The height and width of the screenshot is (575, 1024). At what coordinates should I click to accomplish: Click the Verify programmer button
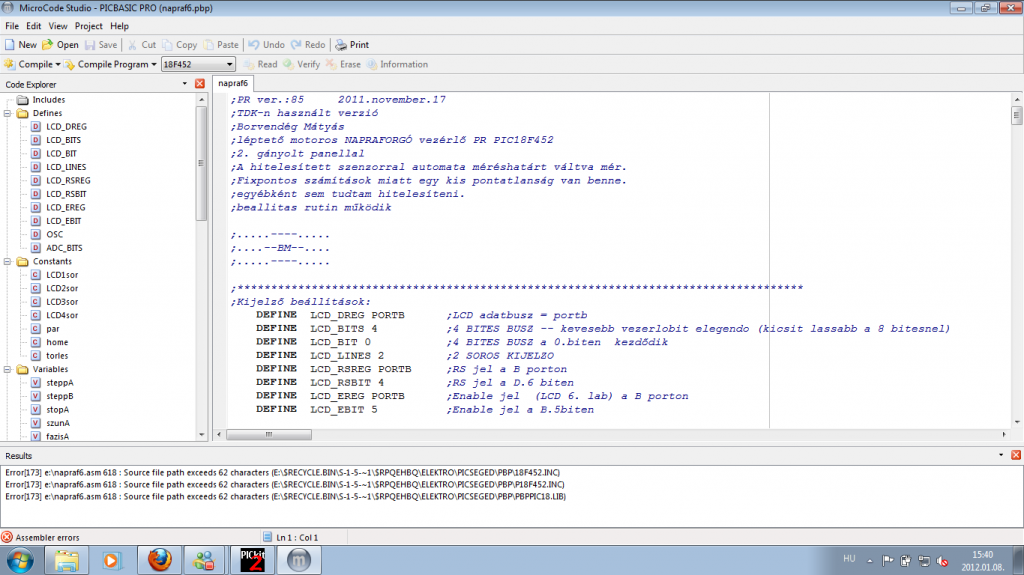(301, 64)
